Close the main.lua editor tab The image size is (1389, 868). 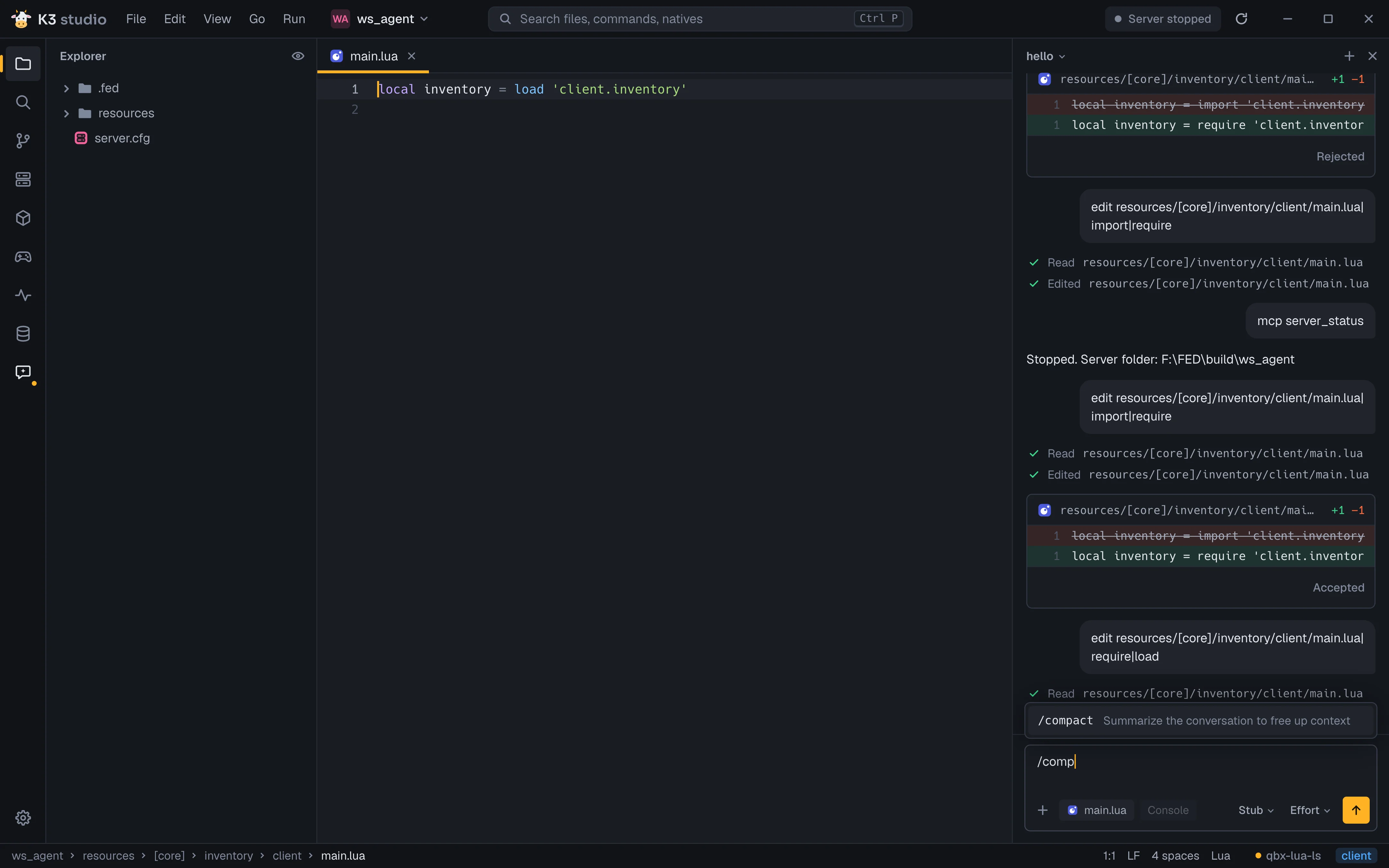[412, 56]
